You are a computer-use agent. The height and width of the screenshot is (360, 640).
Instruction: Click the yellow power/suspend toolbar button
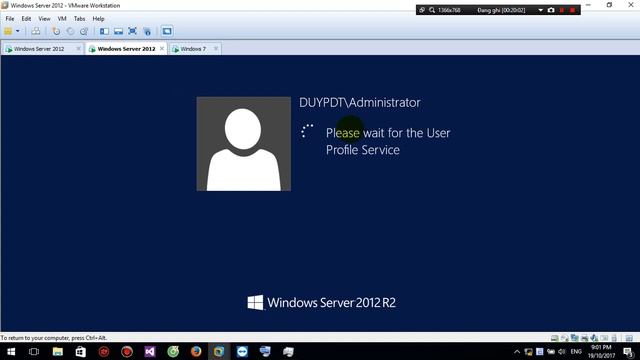pyautogui.click(x=8, y=31)
